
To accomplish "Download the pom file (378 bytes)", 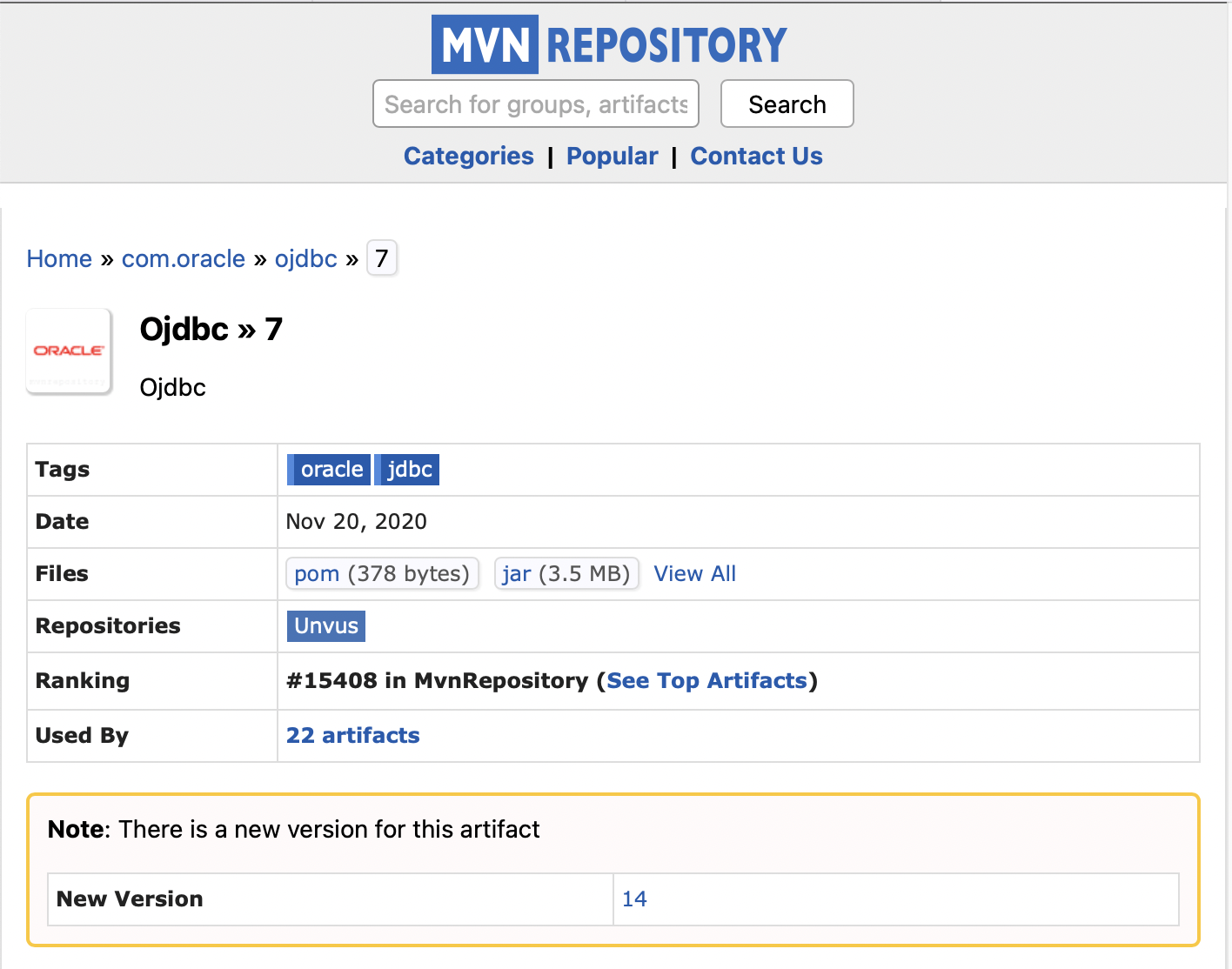I will pos(382,573).
